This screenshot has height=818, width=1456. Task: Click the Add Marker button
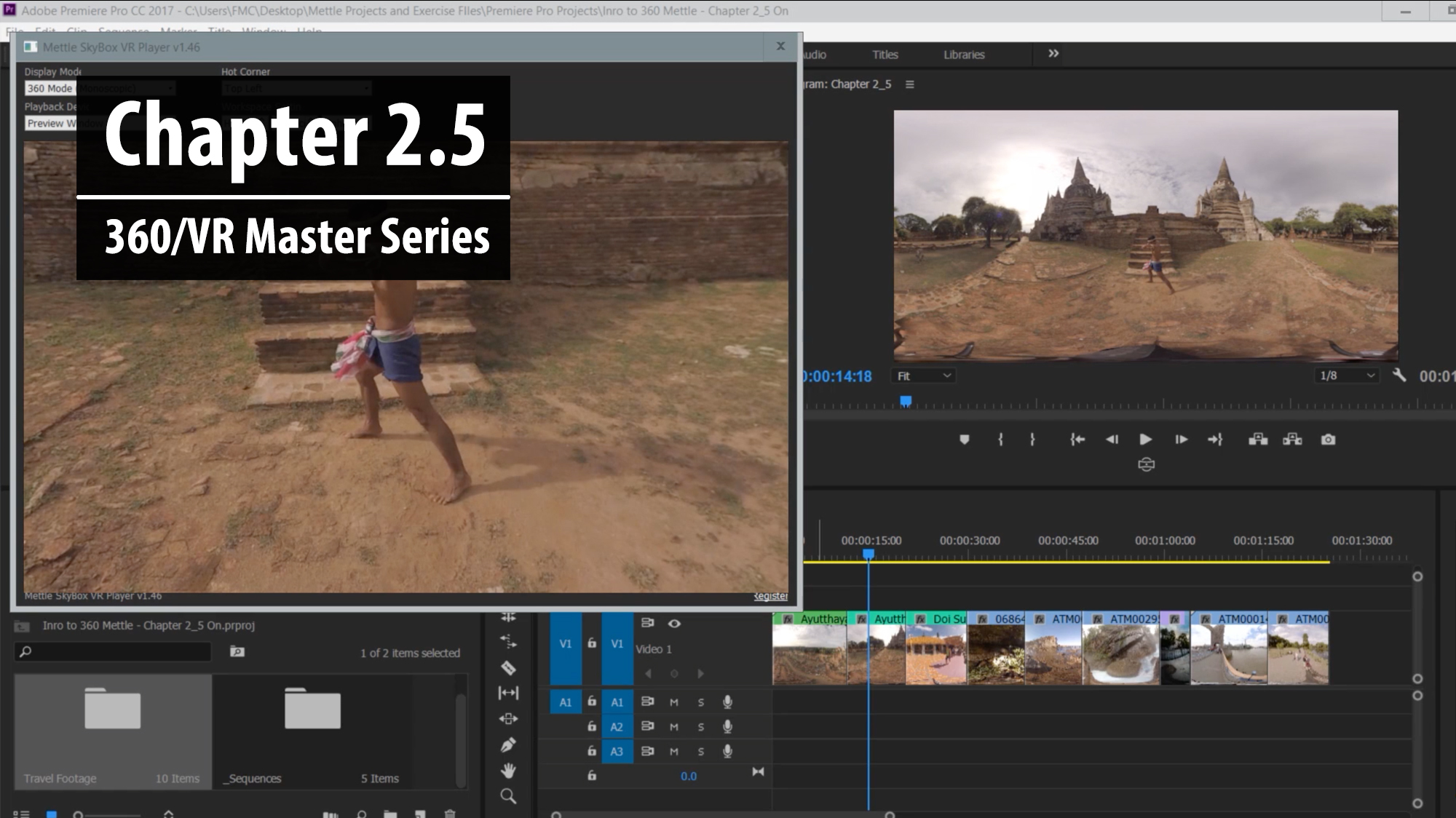[965, 440]
